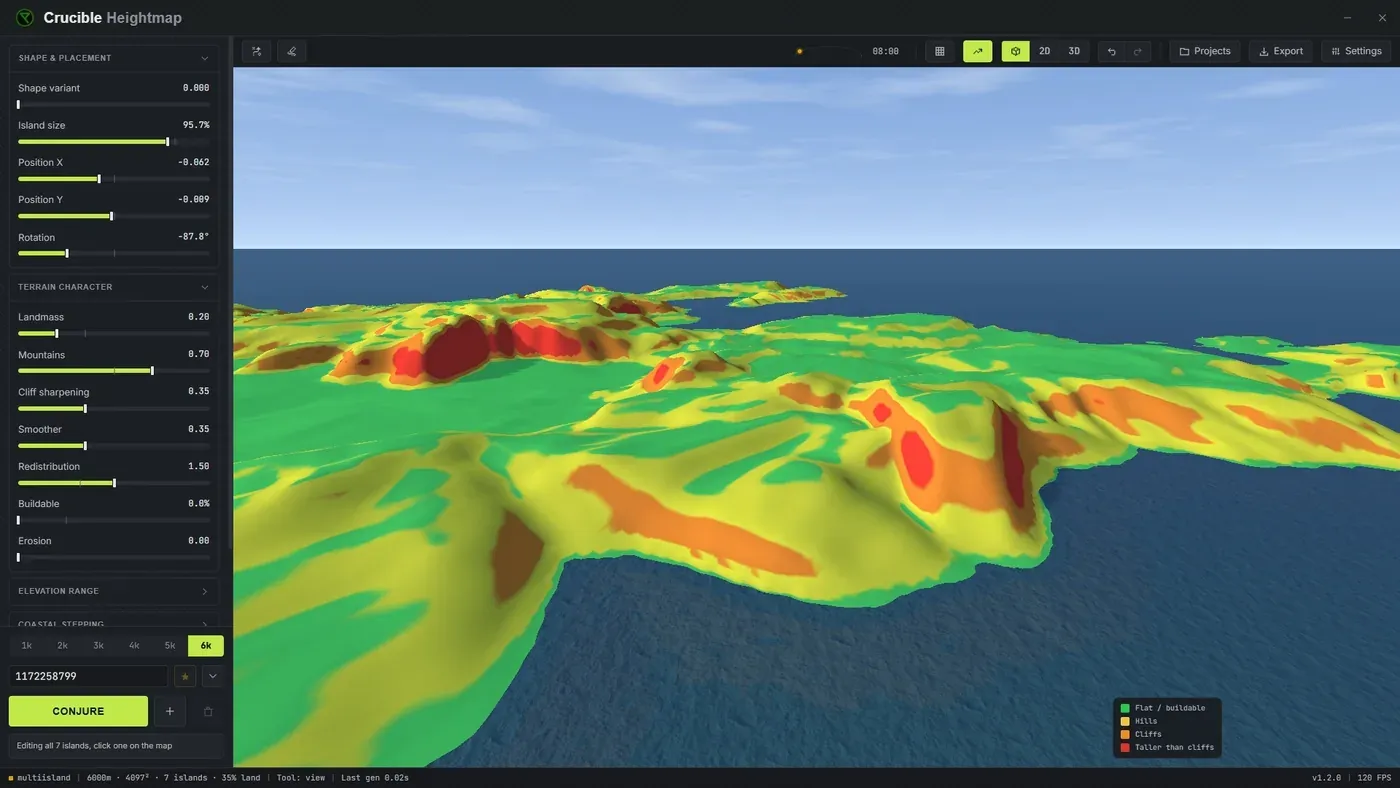Click the CONJURE button
Screen dimensions: 1400x788
tap(78, 711)
